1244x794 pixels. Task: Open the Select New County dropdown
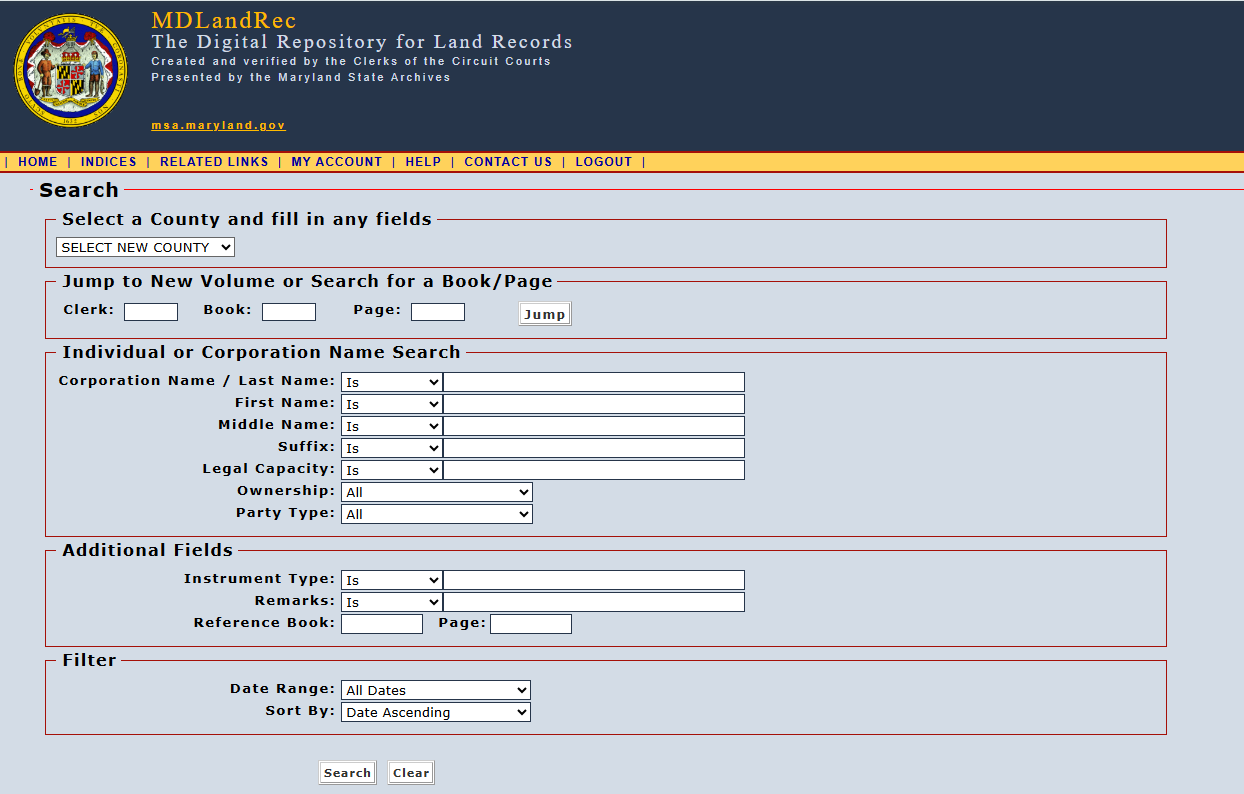[x=145, y=247]
